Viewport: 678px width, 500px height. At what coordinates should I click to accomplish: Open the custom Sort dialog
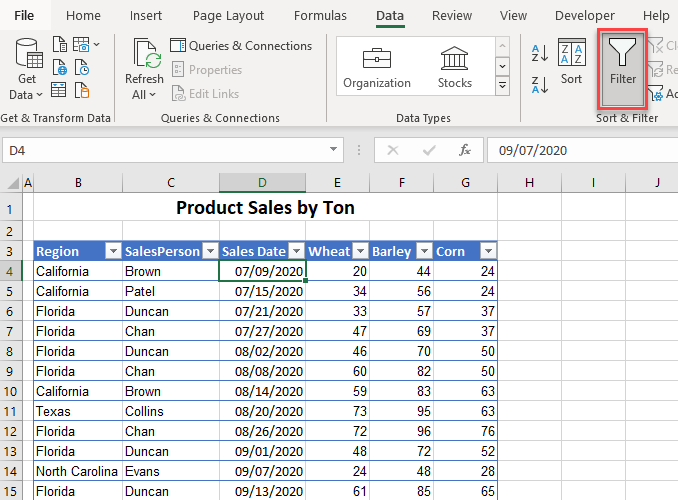(571, 64)
